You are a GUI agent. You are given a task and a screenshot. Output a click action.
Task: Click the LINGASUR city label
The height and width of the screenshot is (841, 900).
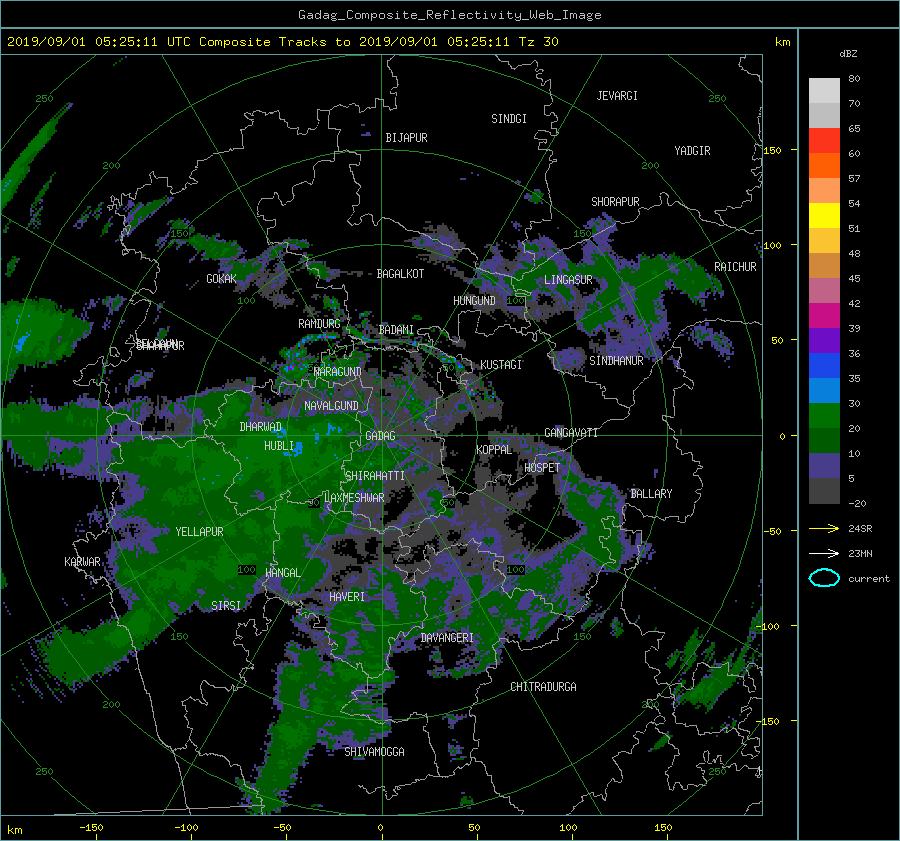(568, 280)
